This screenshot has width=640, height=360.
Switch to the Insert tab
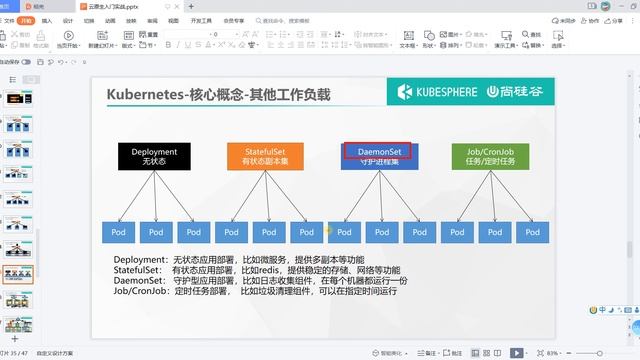coord(47,20)
